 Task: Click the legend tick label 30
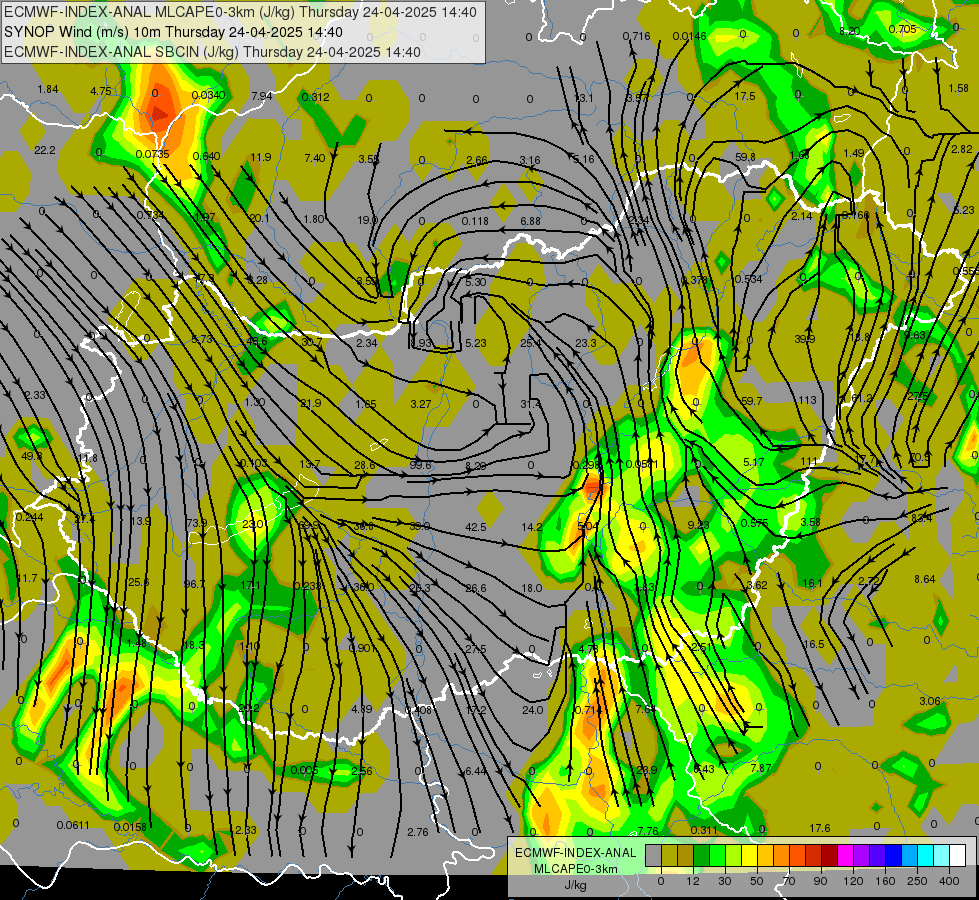click(x=724, y=881)
